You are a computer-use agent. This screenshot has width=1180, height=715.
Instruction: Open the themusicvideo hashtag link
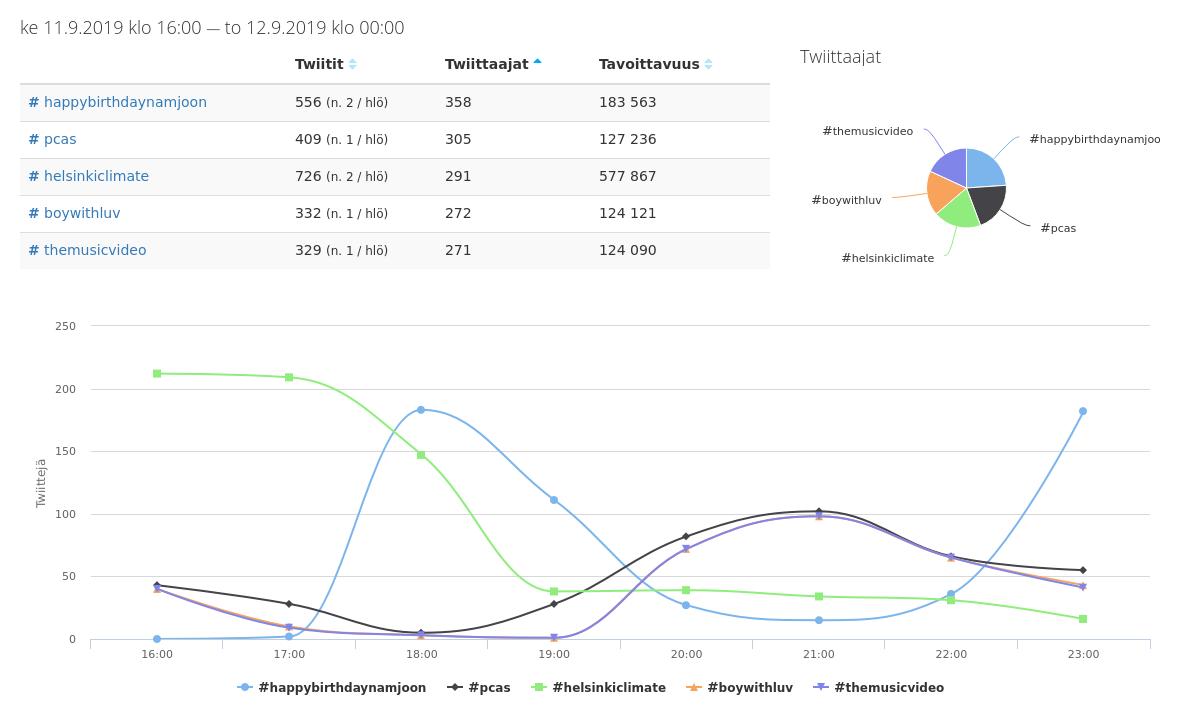[87, 250]
